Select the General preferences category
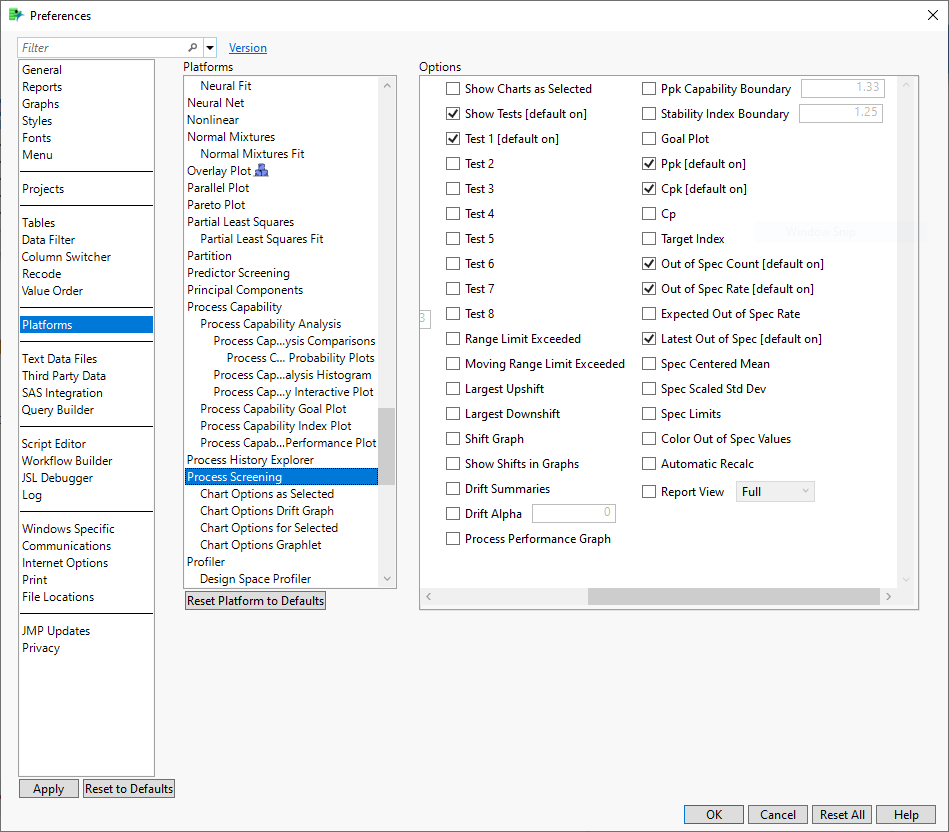 point(42,70)
